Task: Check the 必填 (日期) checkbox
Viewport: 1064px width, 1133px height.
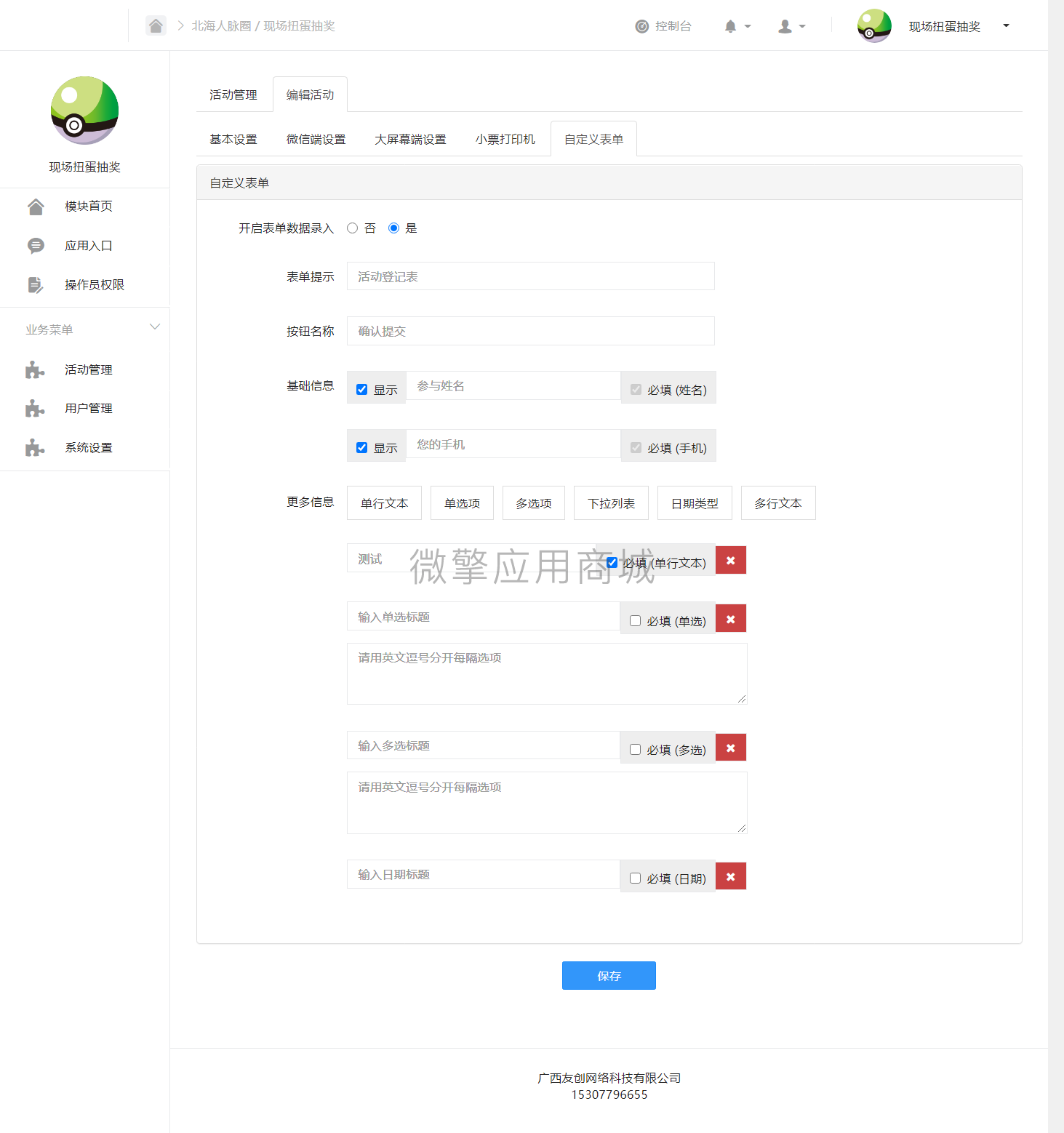Action: [636, 878]
